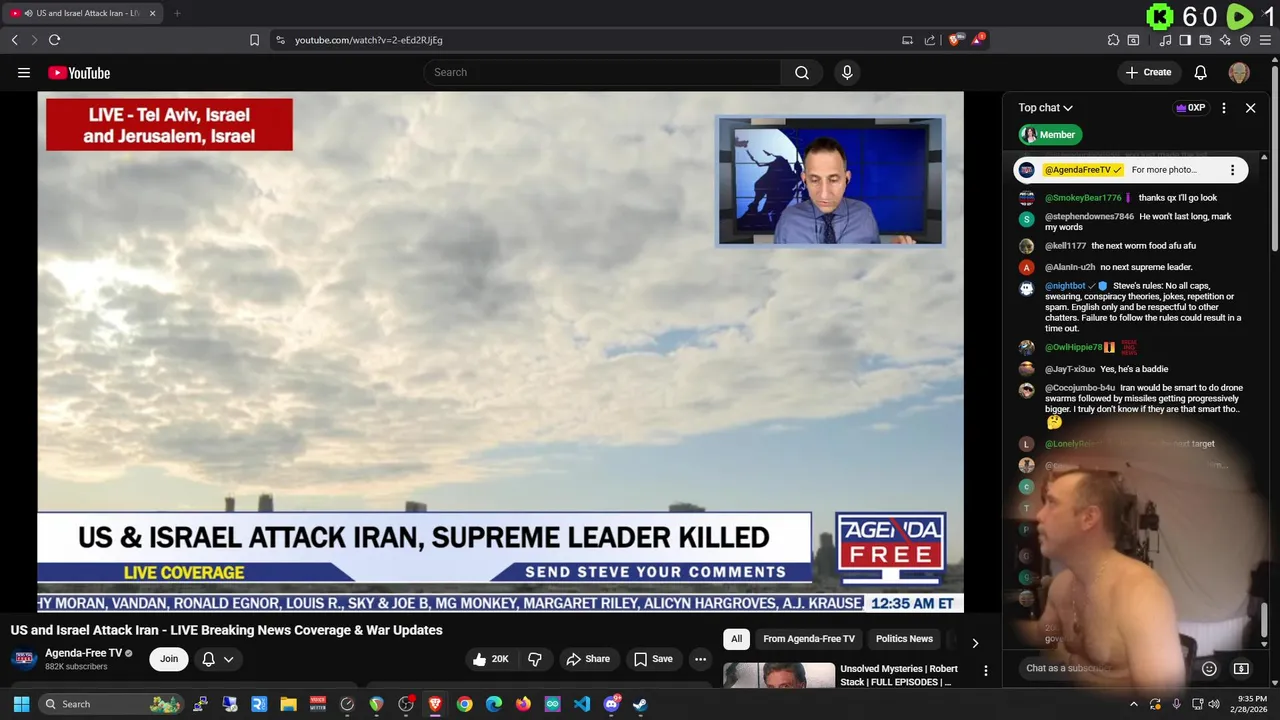Open Unsolved Mysteries Robert Stack title

tap(899, 675)
